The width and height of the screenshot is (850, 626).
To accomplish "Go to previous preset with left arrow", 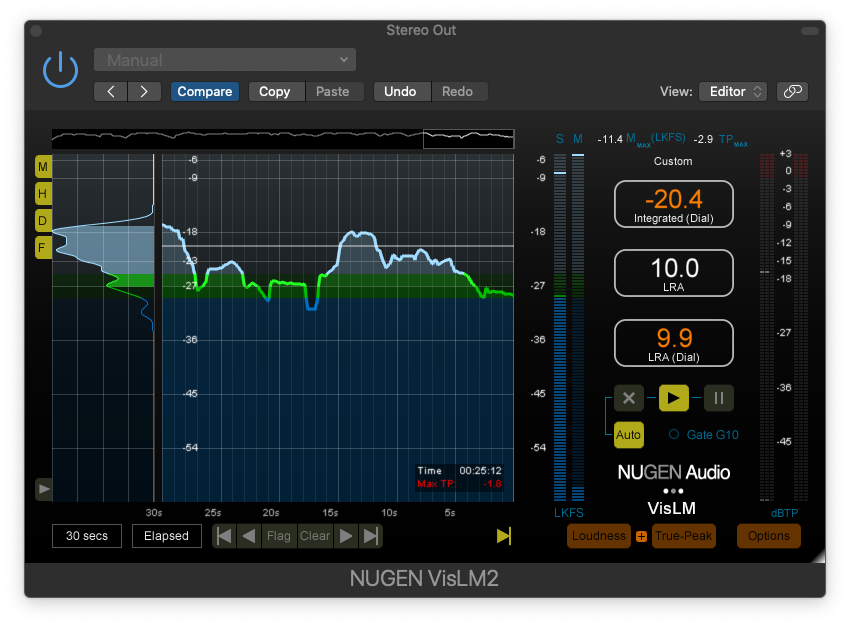I will 111,91.
